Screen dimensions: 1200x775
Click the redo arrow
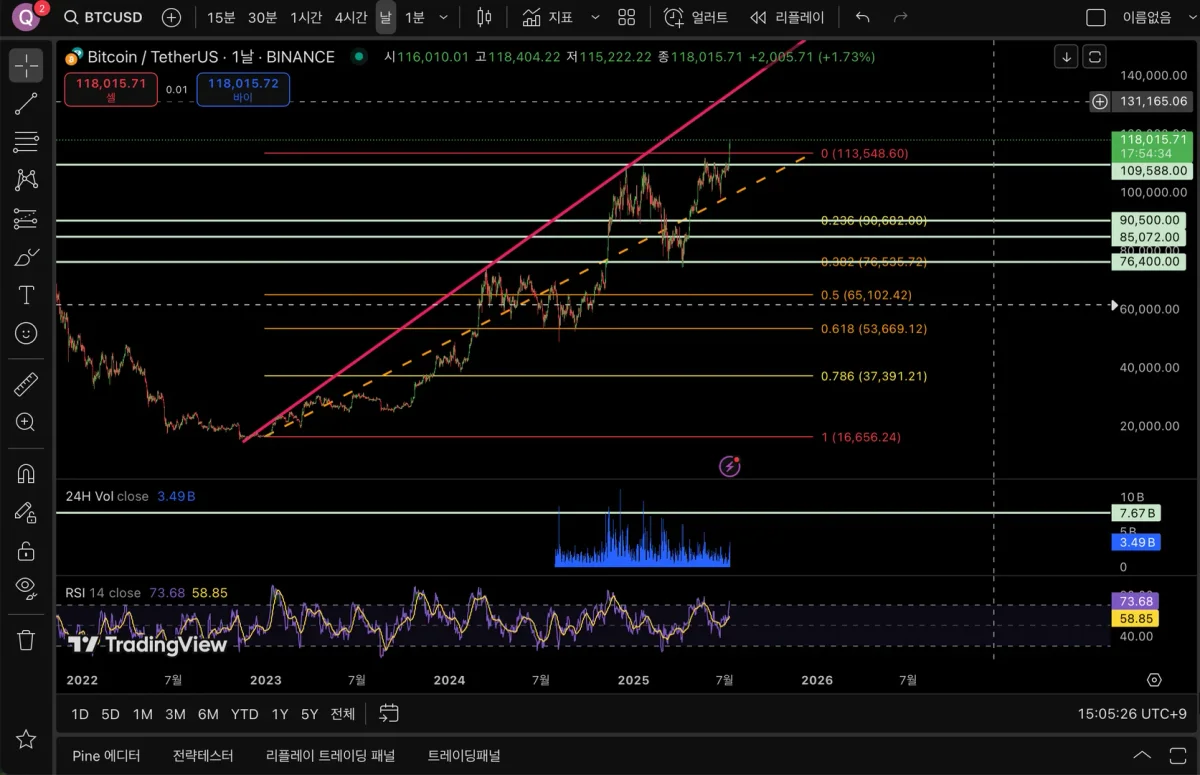click(x=900, y=17)
